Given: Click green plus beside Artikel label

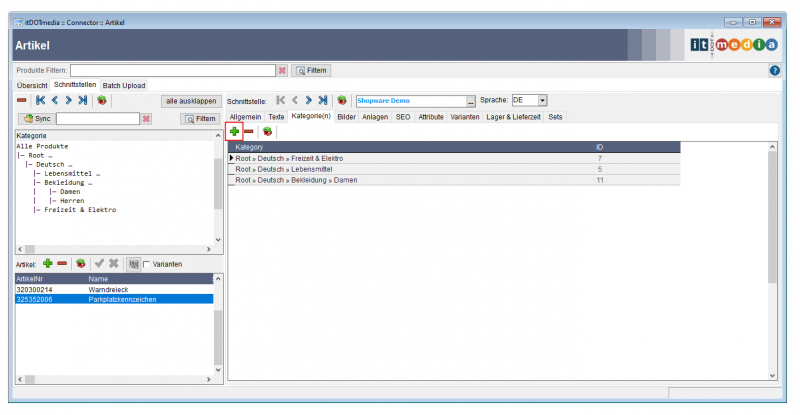Looking at the screenshot, I should [x=47, y=263].
